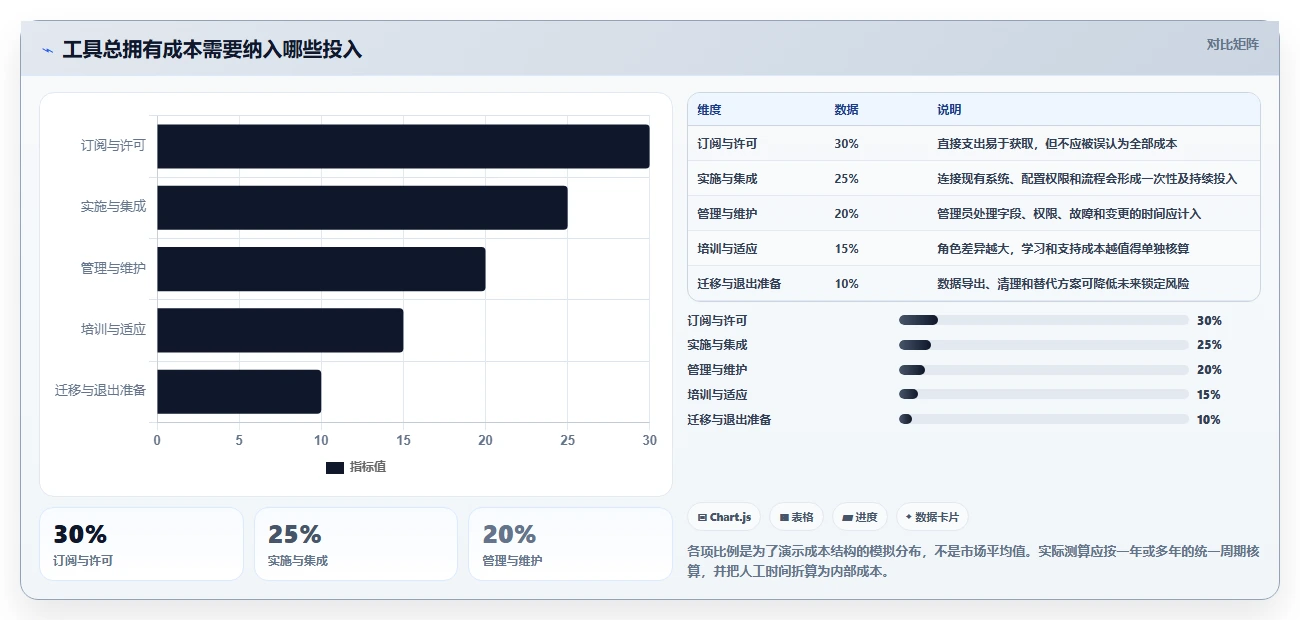This screenshot has height=620, width=1300.
Task: Click the 对比矩阵 label in header
Action: [1232, 44]
